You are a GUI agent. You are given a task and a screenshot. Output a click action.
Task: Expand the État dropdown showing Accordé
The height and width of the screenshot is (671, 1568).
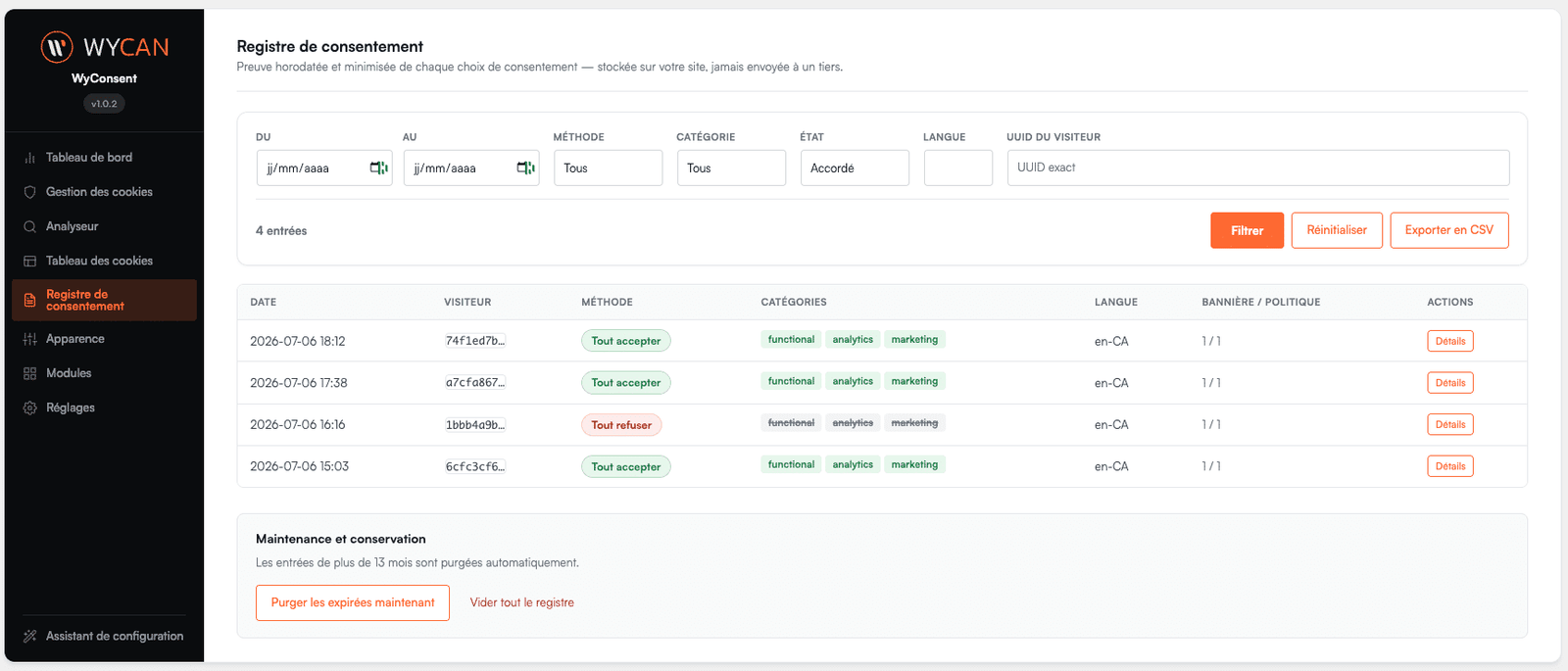(x=855, y=168)
